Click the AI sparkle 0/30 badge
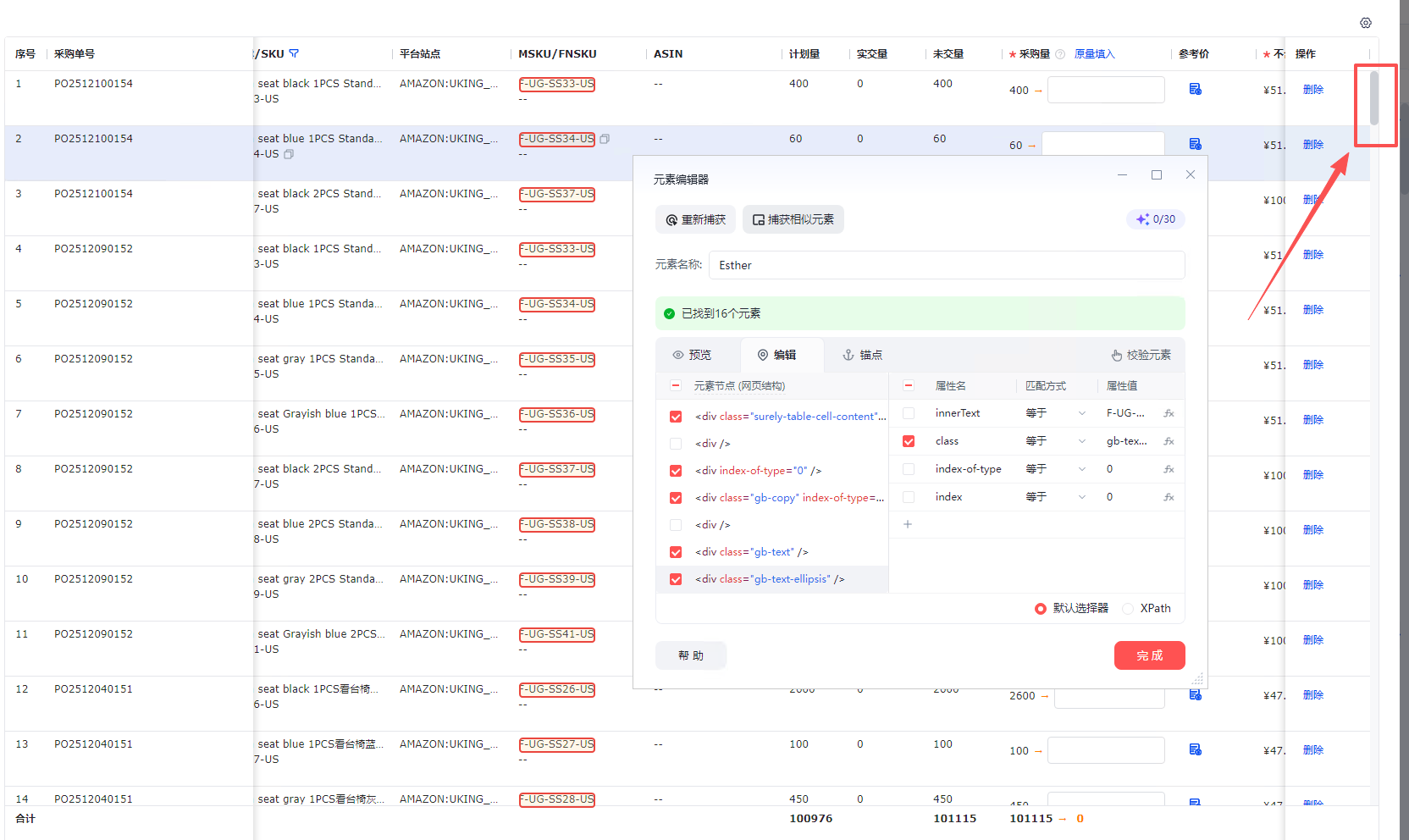The width and height of the screenshot is (1409, 840). (x=1156, y=219)
